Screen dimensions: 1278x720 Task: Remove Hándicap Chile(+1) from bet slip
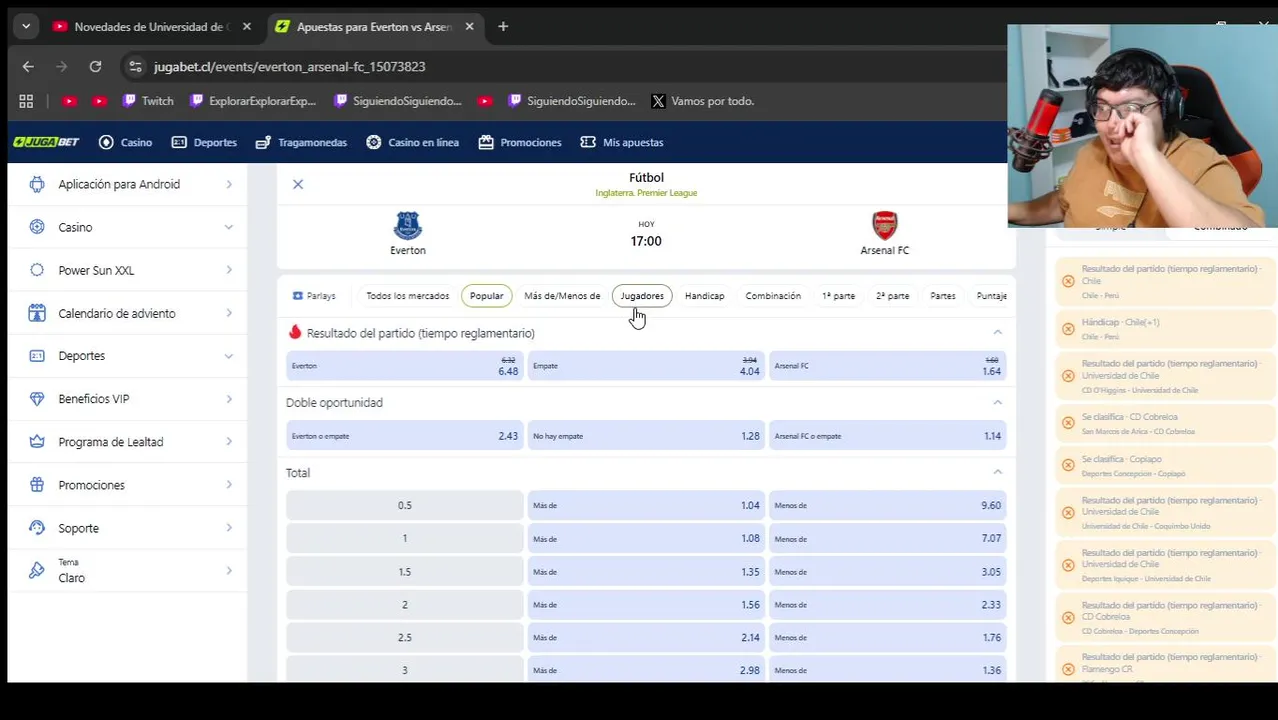[1068, 329]
